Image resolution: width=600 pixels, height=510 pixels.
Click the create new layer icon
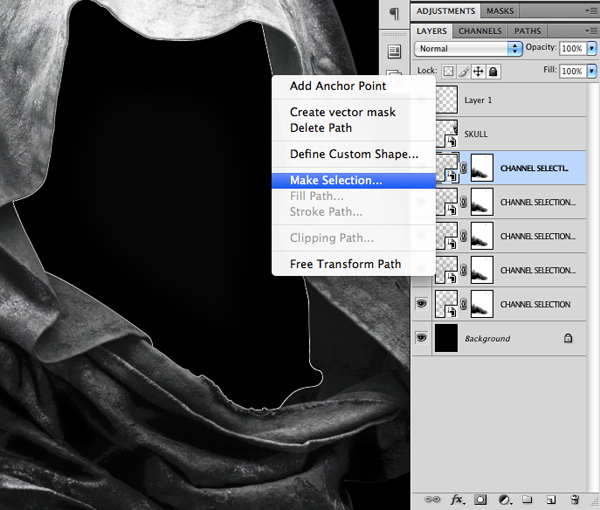tap(551, 498)
